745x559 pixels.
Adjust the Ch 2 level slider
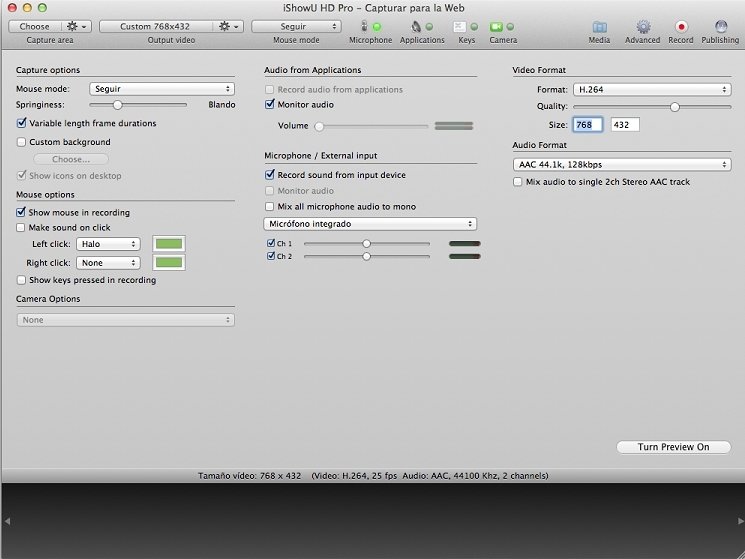coord(366,256)
